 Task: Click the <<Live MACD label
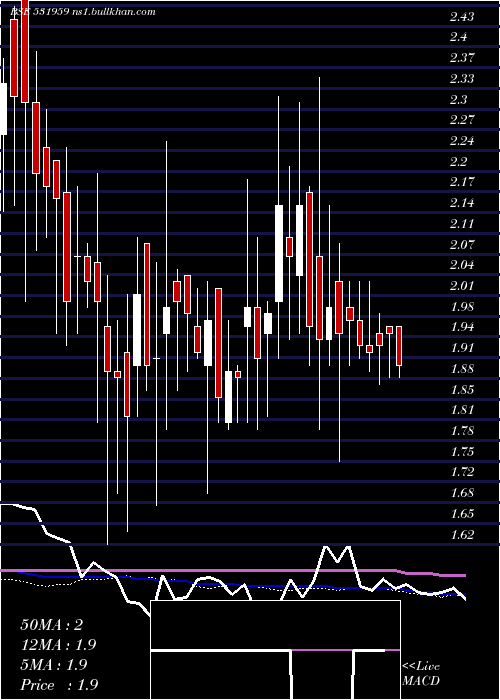coord(421,674)
